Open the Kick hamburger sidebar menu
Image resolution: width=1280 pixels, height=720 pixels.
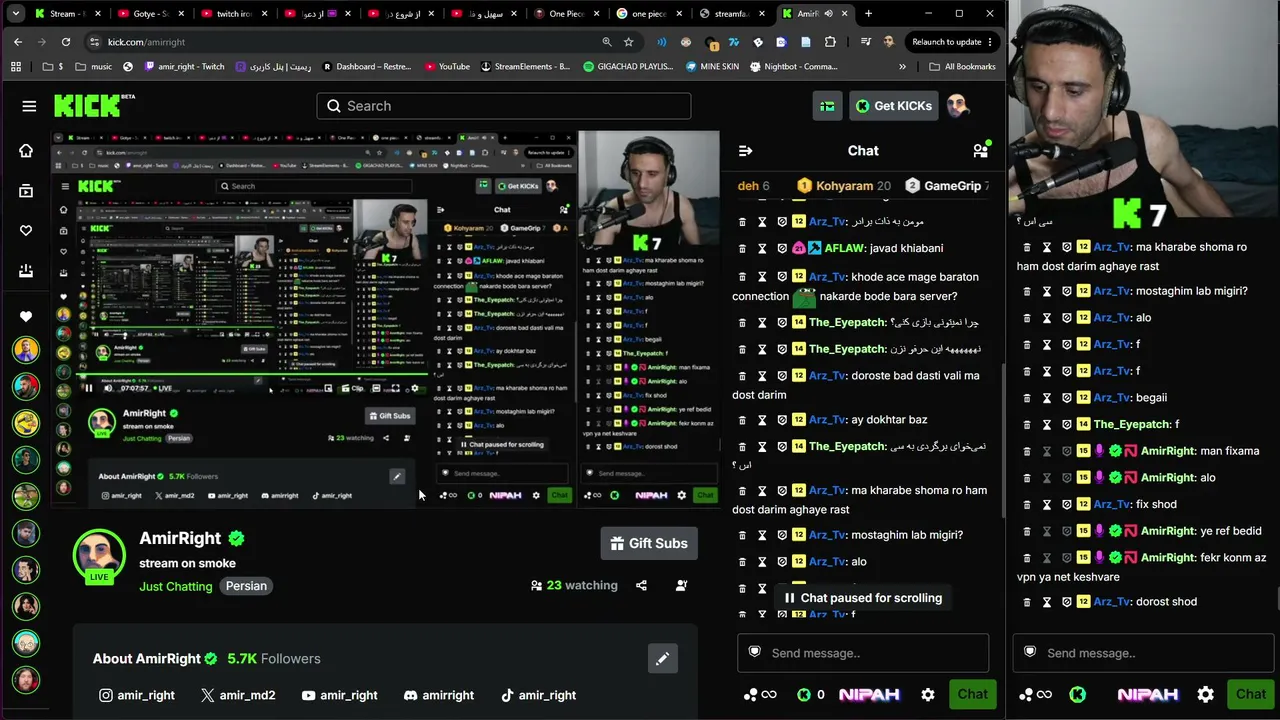[29, 106]
